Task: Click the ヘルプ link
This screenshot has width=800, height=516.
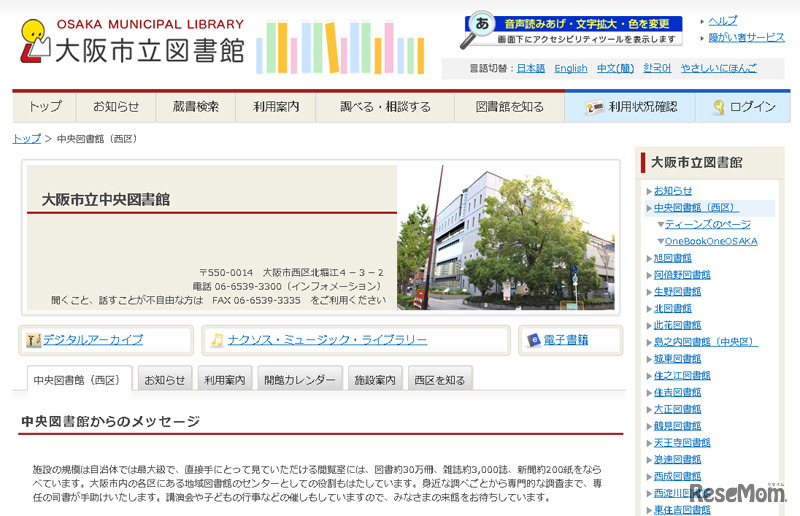Action: click(722, 21)
